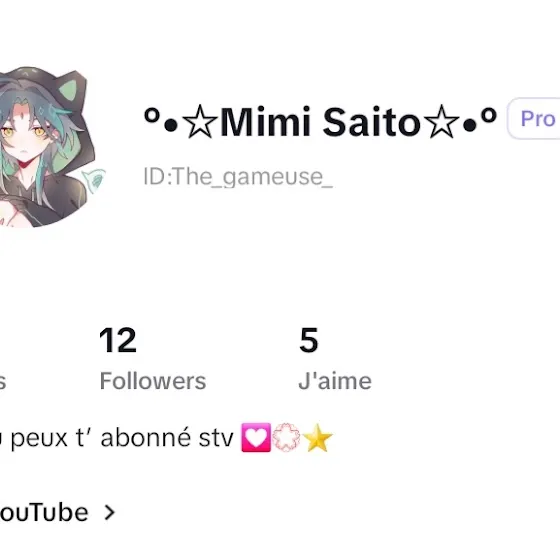
Task: Click the outlined star before Mimi
Action: coord(199,121)
